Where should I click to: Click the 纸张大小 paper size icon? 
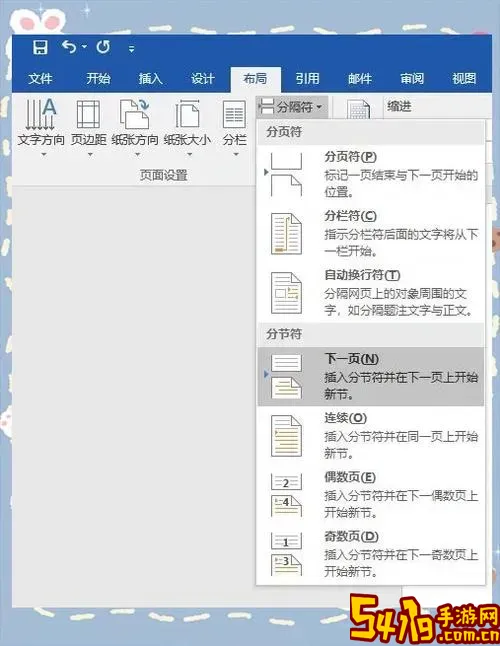(x=187, y=114)
